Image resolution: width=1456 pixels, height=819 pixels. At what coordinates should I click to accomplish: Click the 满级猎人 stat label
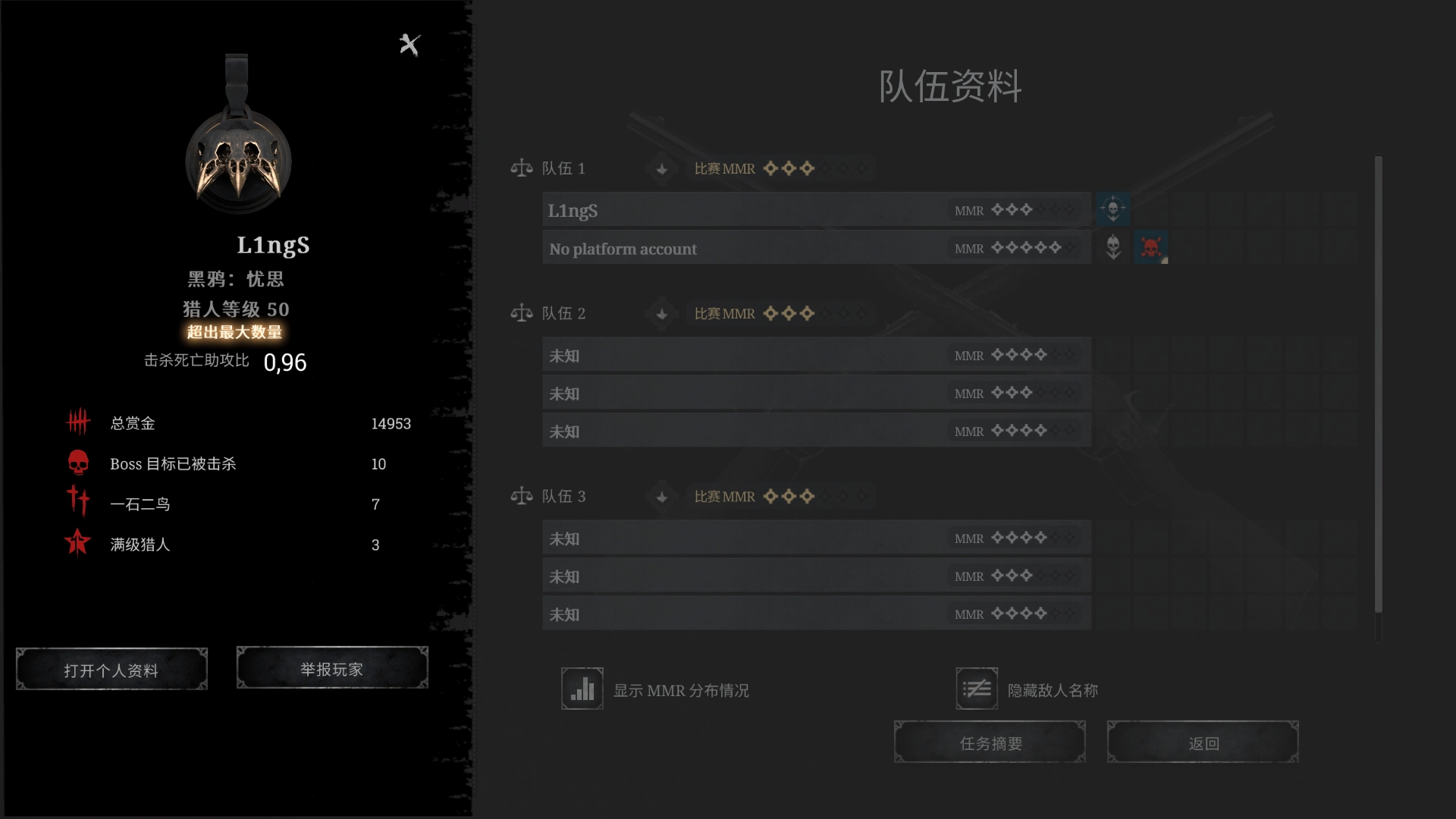(140, 544)
